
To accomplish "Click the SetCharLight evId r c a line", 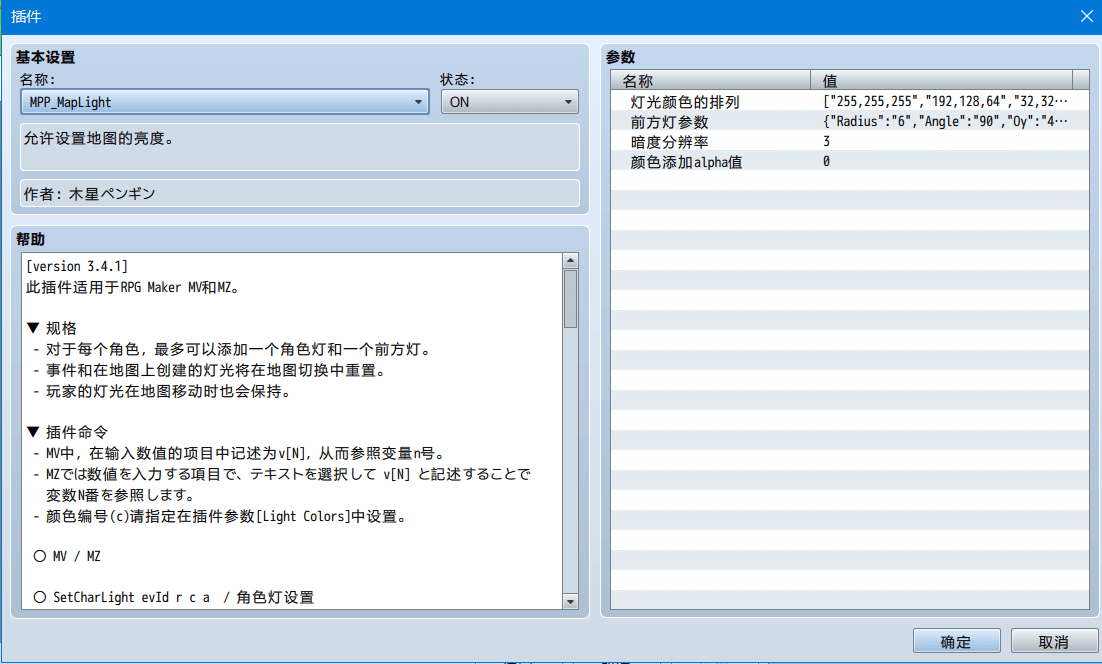I will click(x=174, y=597).
